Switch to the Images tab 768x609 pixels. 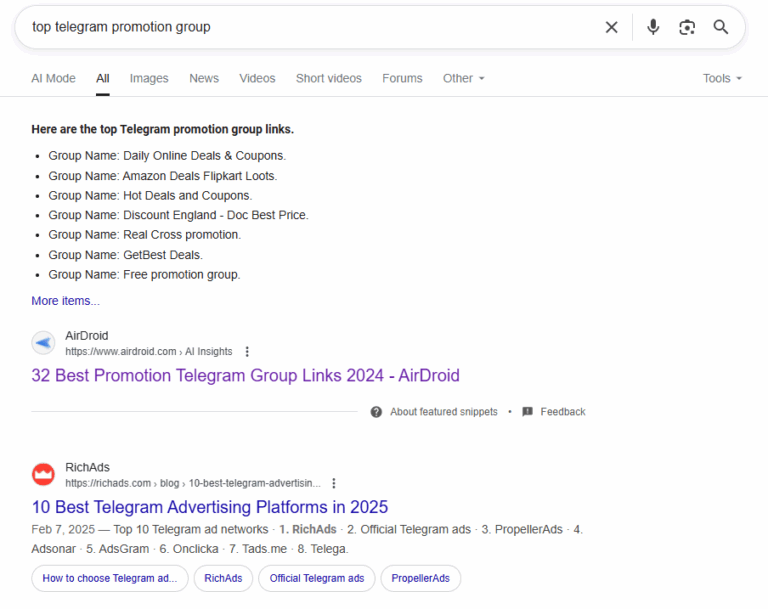[x=149, y=78]
